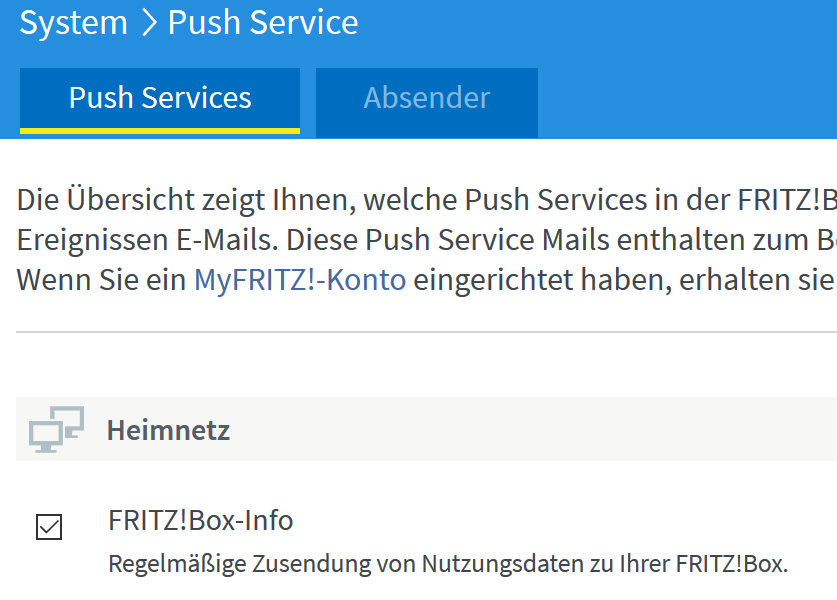Open the Absender tab

pos(427,98)
